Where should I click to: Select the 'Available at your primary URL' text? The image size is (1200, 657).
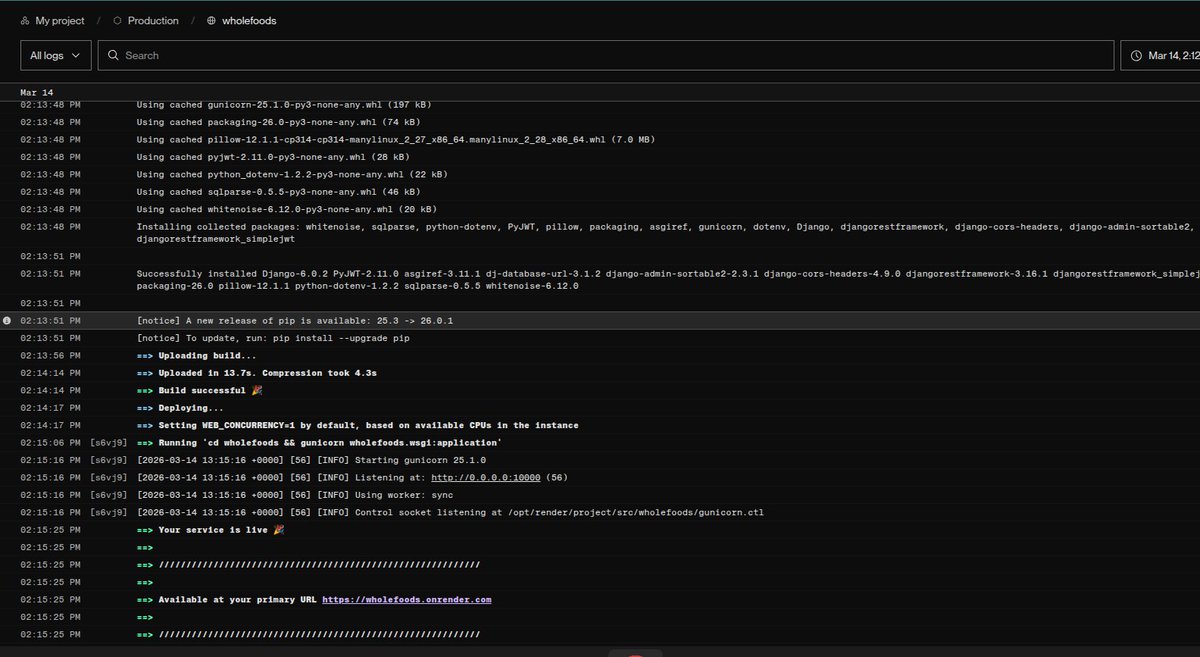point(238,600)
